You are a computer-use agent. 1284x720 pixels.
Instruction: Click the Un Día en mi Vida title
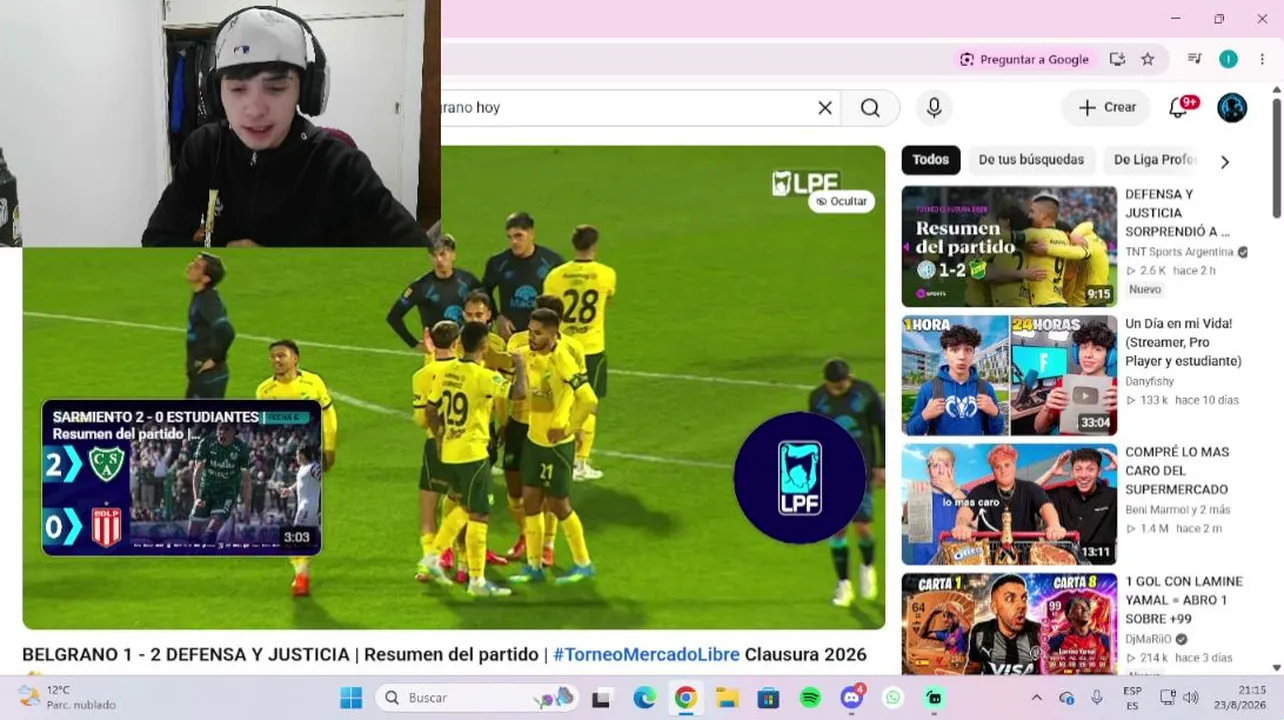point(1183,342)
